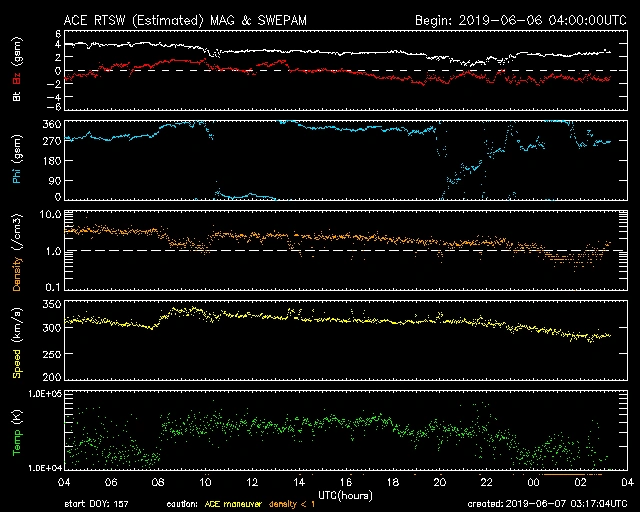
Task: Click the yellow speed trace near 16 UTC
Action: click(346, 321)
